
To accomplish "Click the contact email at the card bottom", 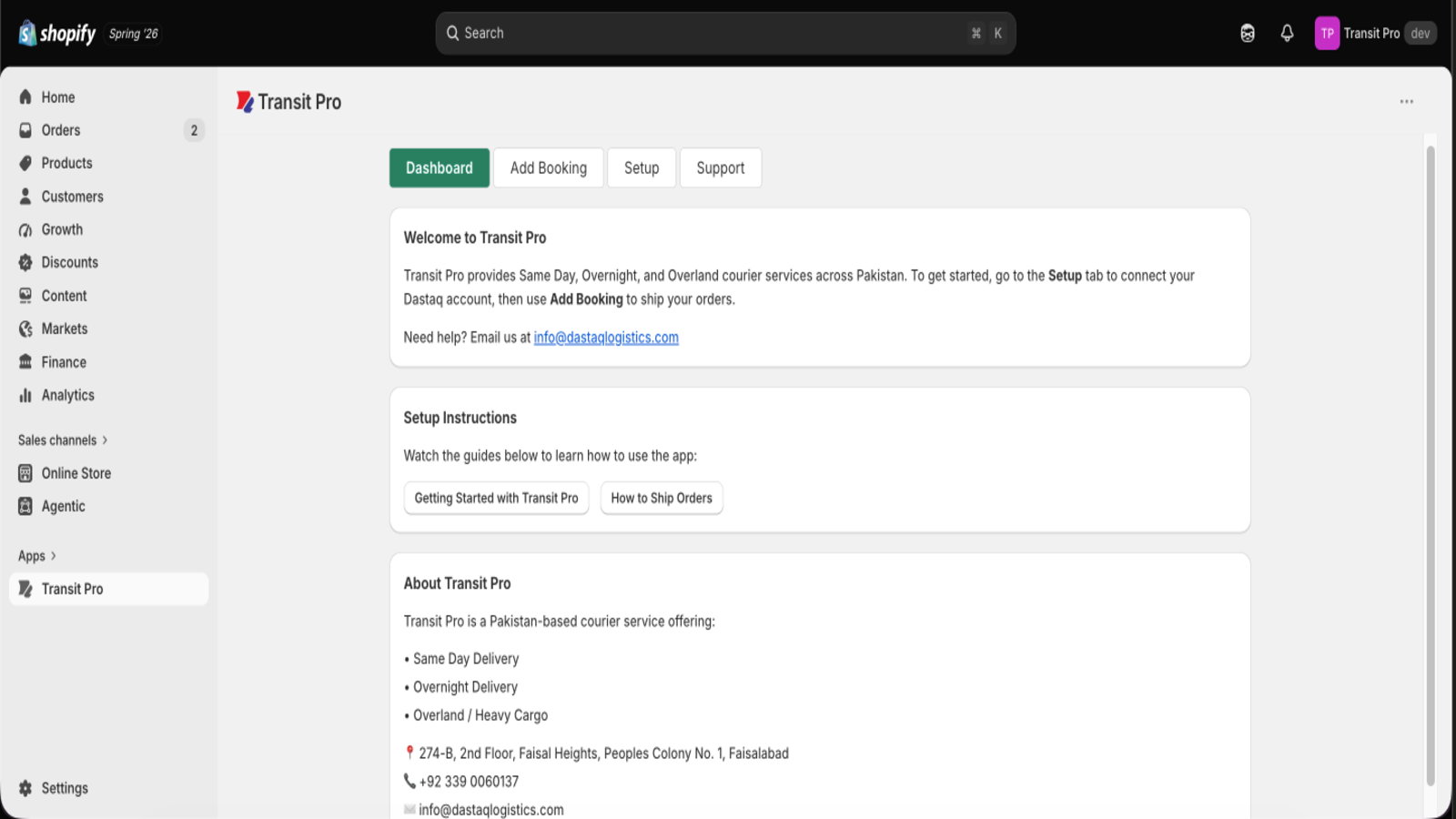I will [491, 809].
